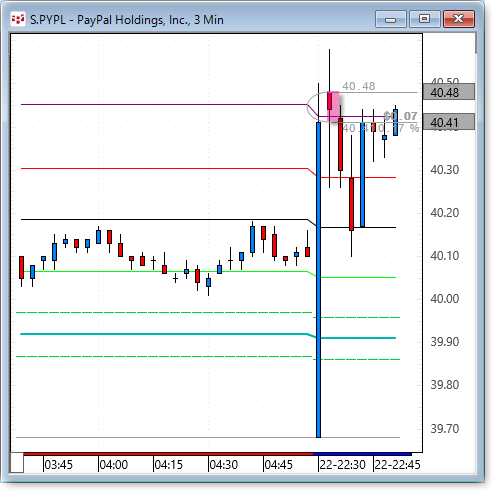Click the 03:45 time axis label
Viewport: 502px width, 500px height.
[x=59, y=465]
